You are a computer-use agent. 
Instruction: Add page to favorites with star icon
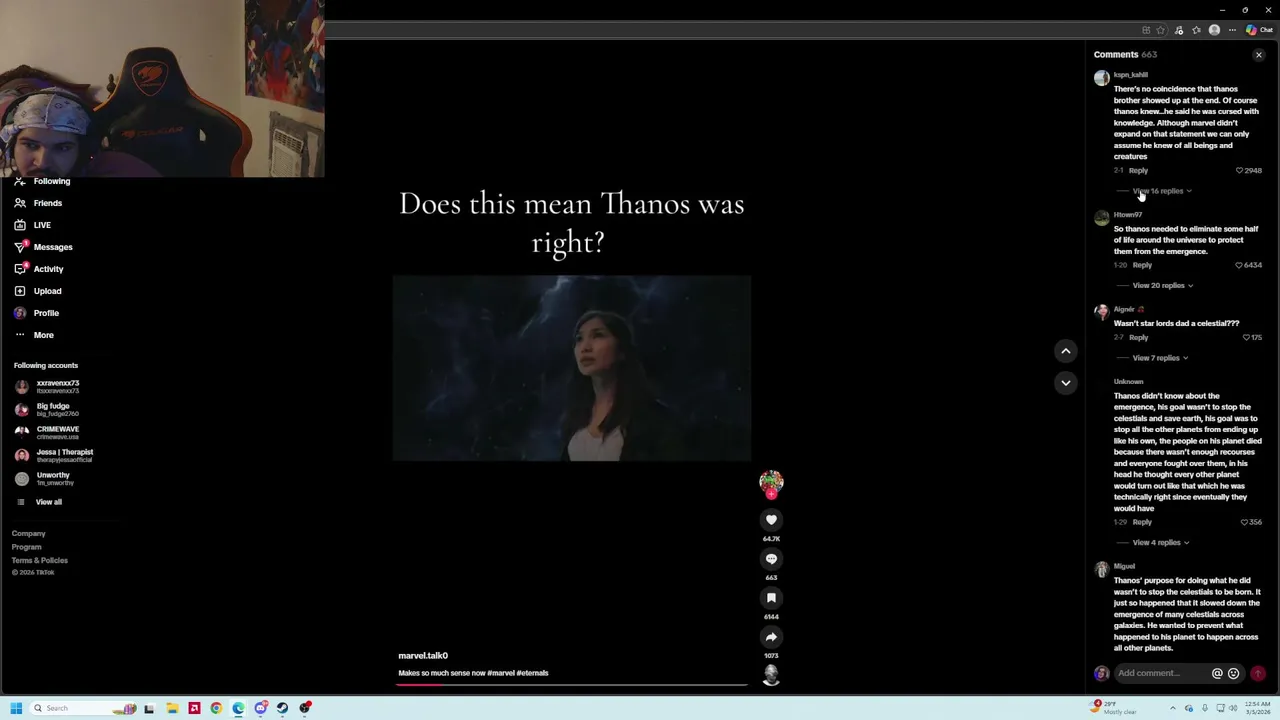(1161, 30)
